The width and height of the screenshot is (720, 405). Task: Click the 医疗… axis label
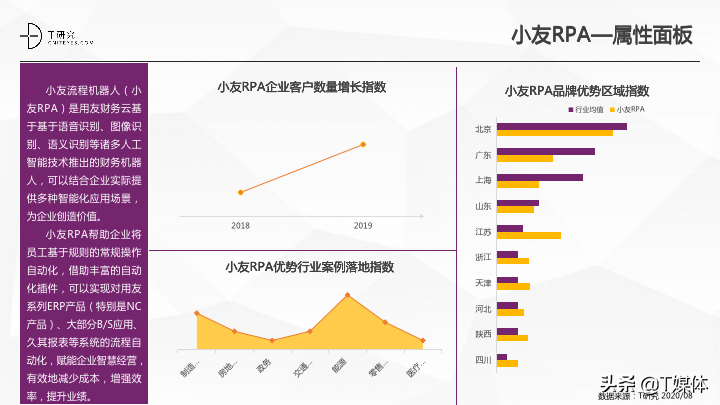click(x=416, y=369)
